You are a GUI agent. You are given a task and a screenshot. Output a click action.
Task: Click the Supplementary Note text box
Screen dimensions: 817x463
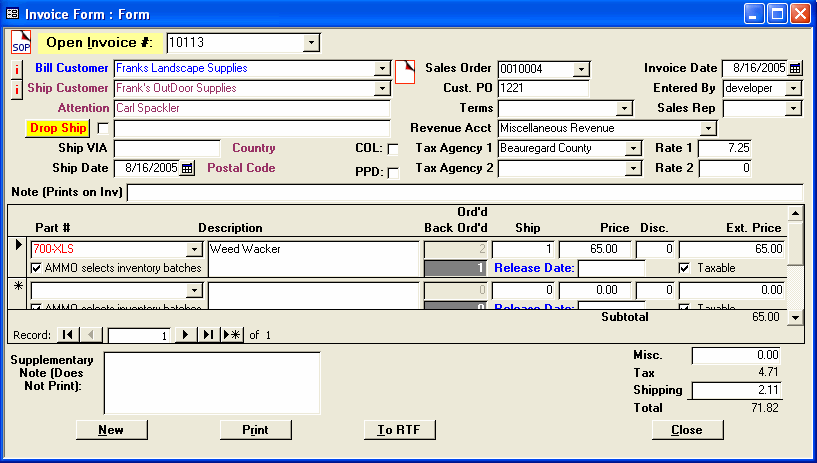[x=212, y=383]
